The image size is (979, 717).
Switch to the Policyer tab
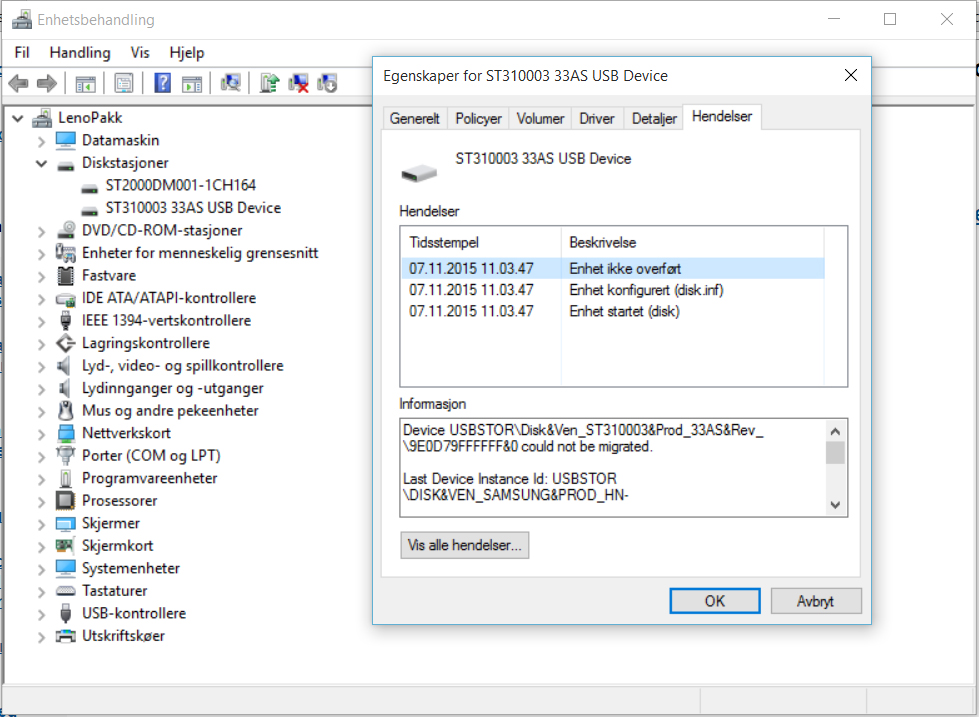[x=478, y=119]
